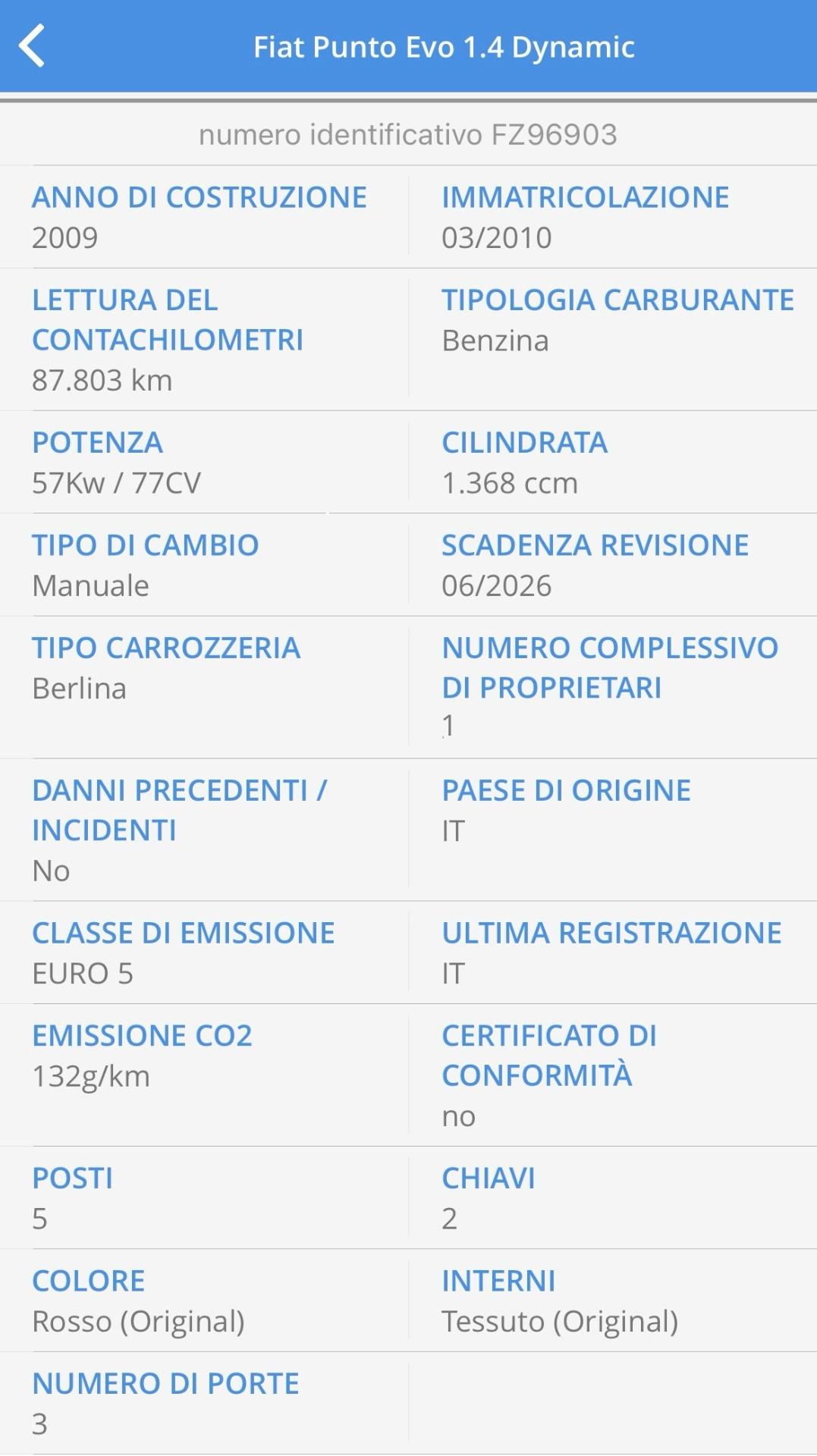Click the TIPO DI CAMBIO Manuale field
Viewport: 817px width, 1456px height.
[144, 563]
